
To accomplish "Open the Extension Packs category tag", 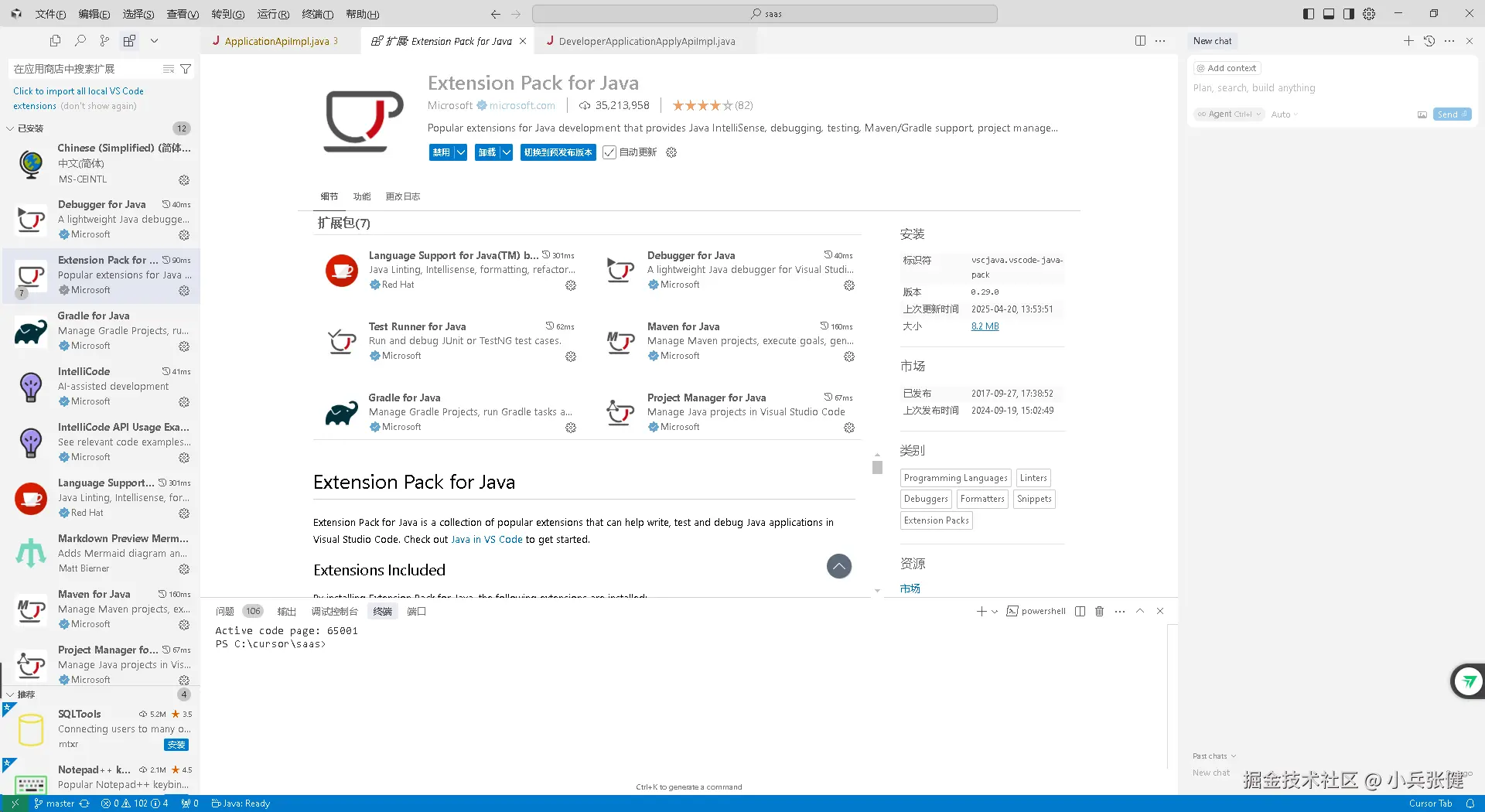I will point(936,520).
